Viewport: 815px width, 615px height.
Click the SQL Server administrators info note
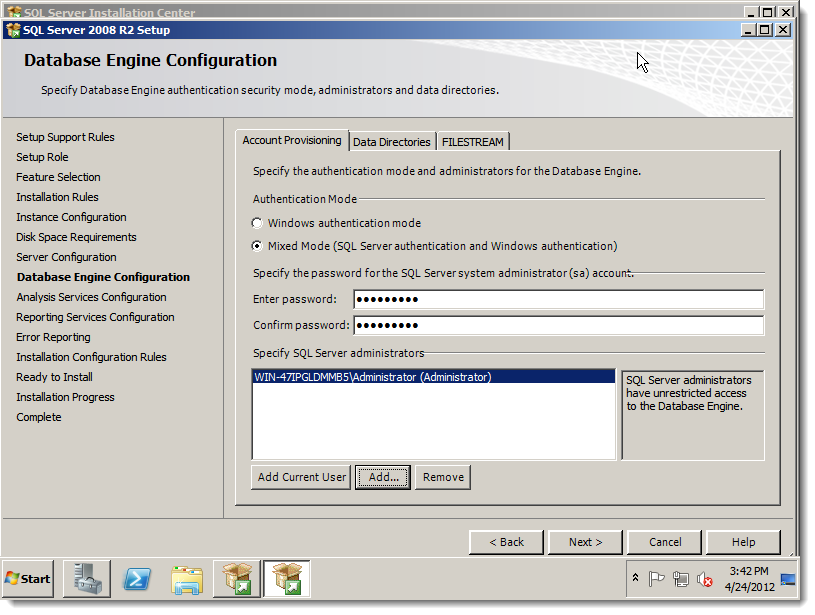[x=693, y=415]
